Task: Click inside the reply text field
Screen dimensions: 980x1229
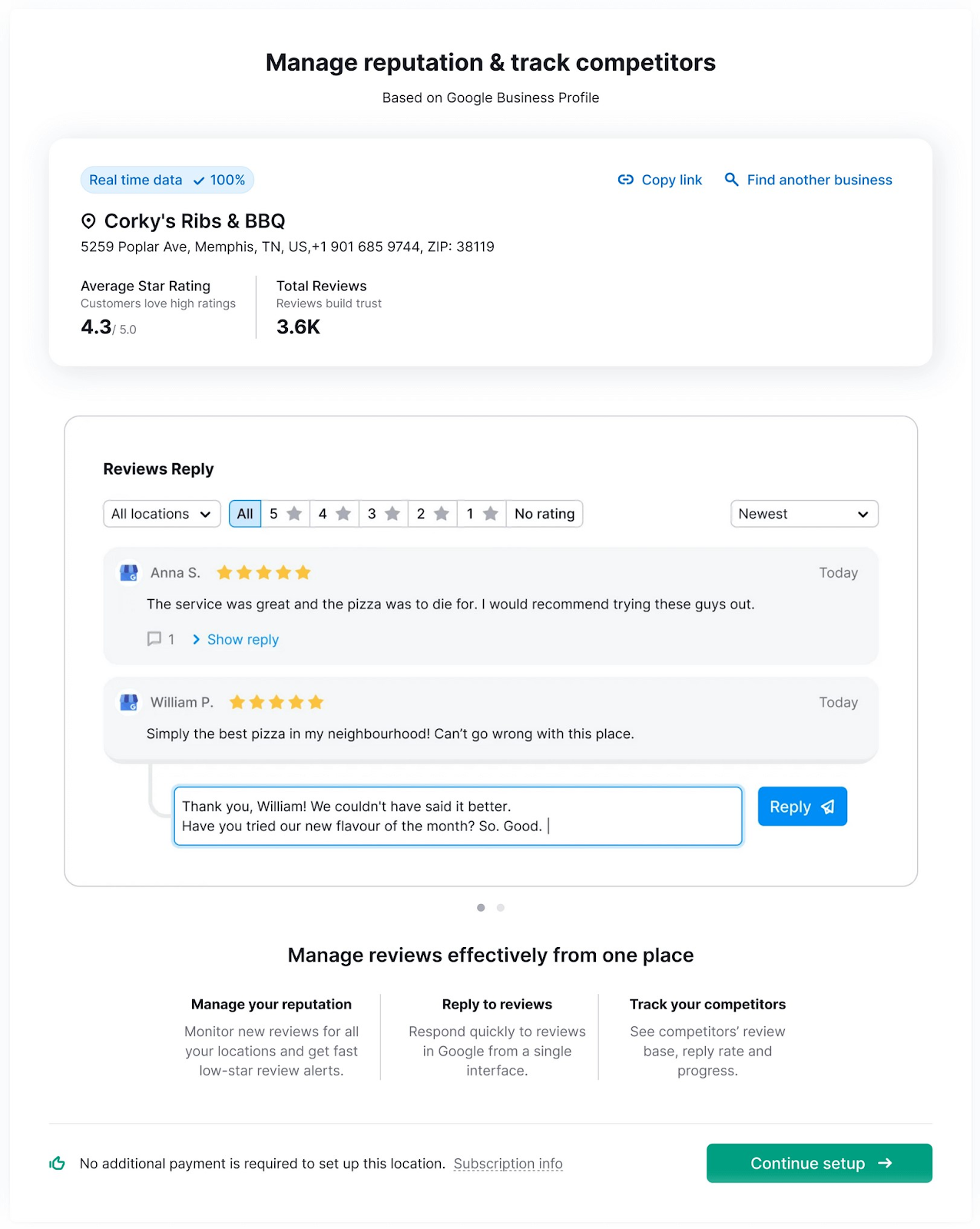Action: [458, 816]
